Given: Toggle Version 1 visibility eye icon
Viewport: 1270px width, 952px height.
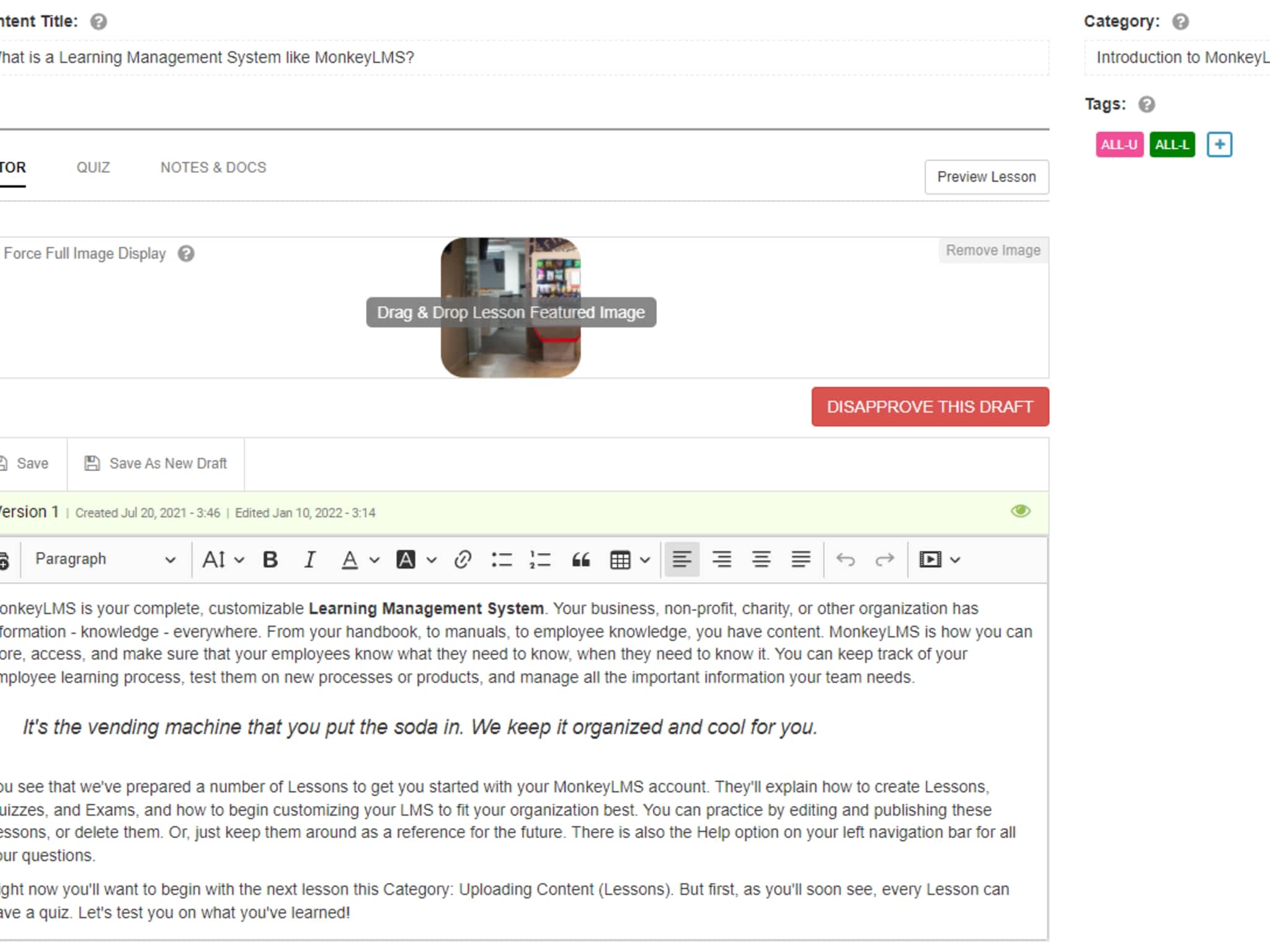Looking at the screenshot, I should click(x=1020, y=511).
